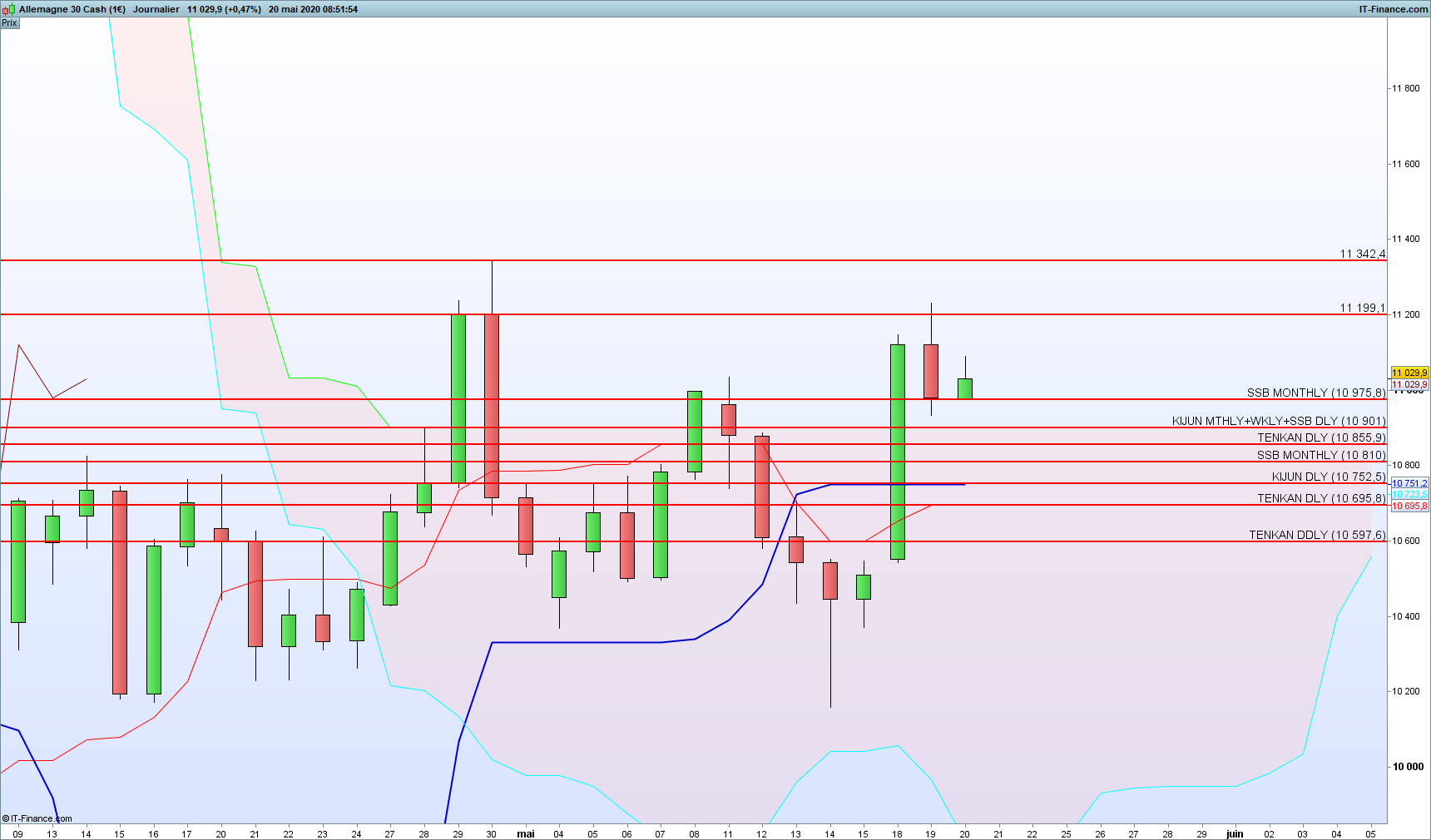Click the 'TENKAN DLY (10 695,8)' level label
The width and height of the screenshot is (1431, 840).
point(1321,498)
